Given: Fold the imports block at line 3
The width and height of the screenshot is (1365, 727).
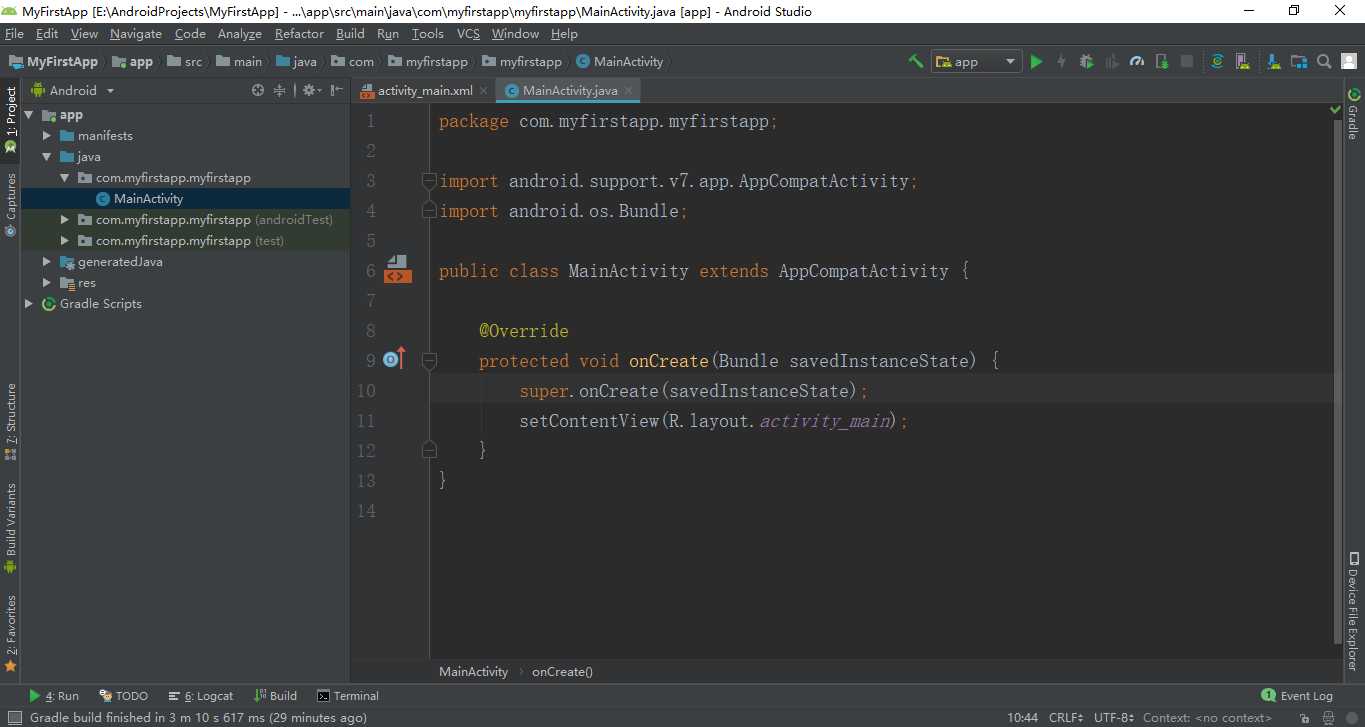Looking at the screenshot, I should [x=429, y=181].
